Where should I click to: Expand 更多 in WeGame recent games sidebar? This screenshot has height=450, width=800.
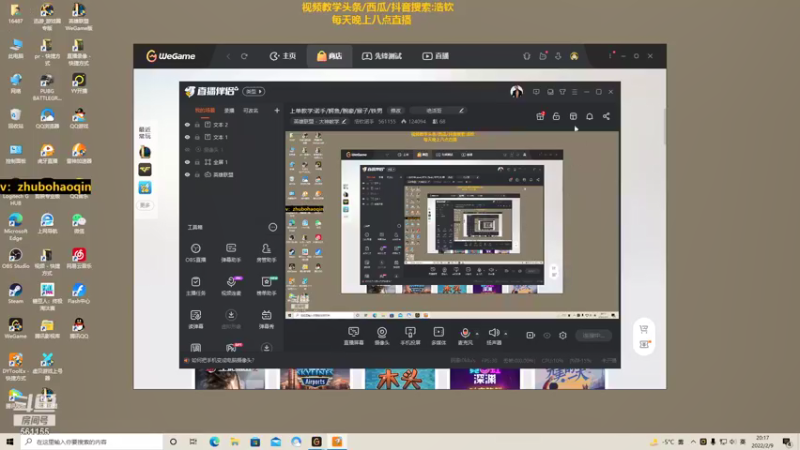coord(145,205)
